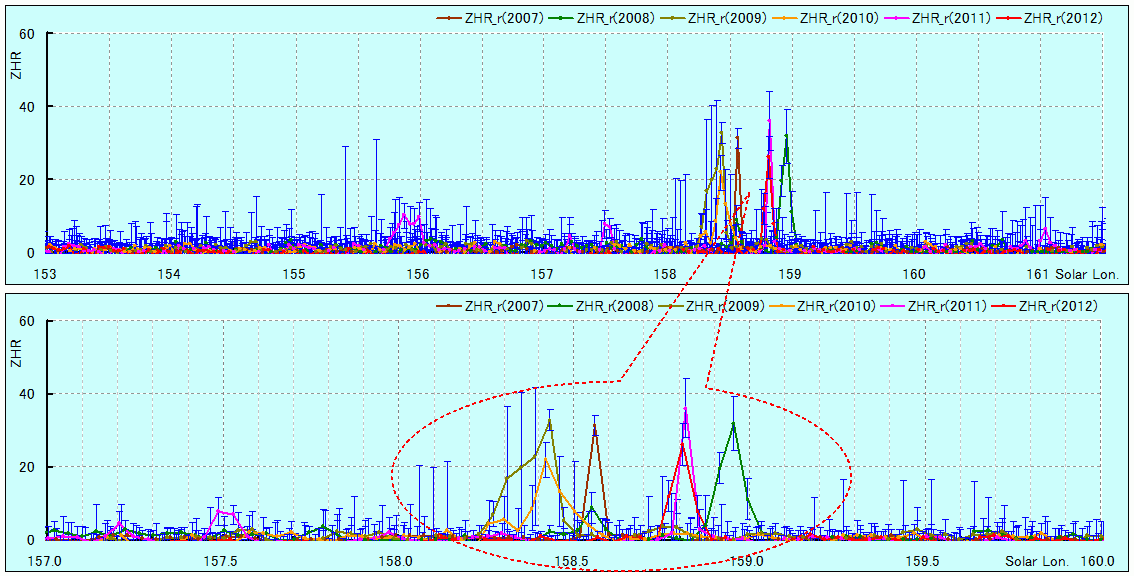This screenshot has width=1134, height=576.
Task: Click the 'Solar Lon.' label in top chart
Action: coord(1086,274)
